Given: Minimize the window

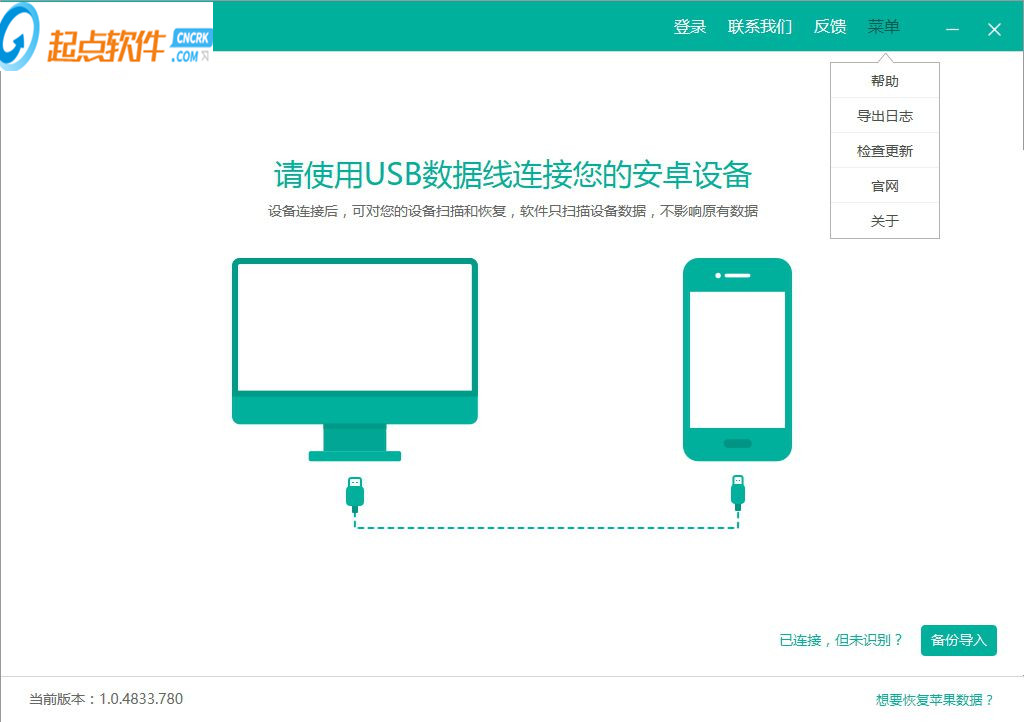Looking at the screenshot, I should click(952, 29).
